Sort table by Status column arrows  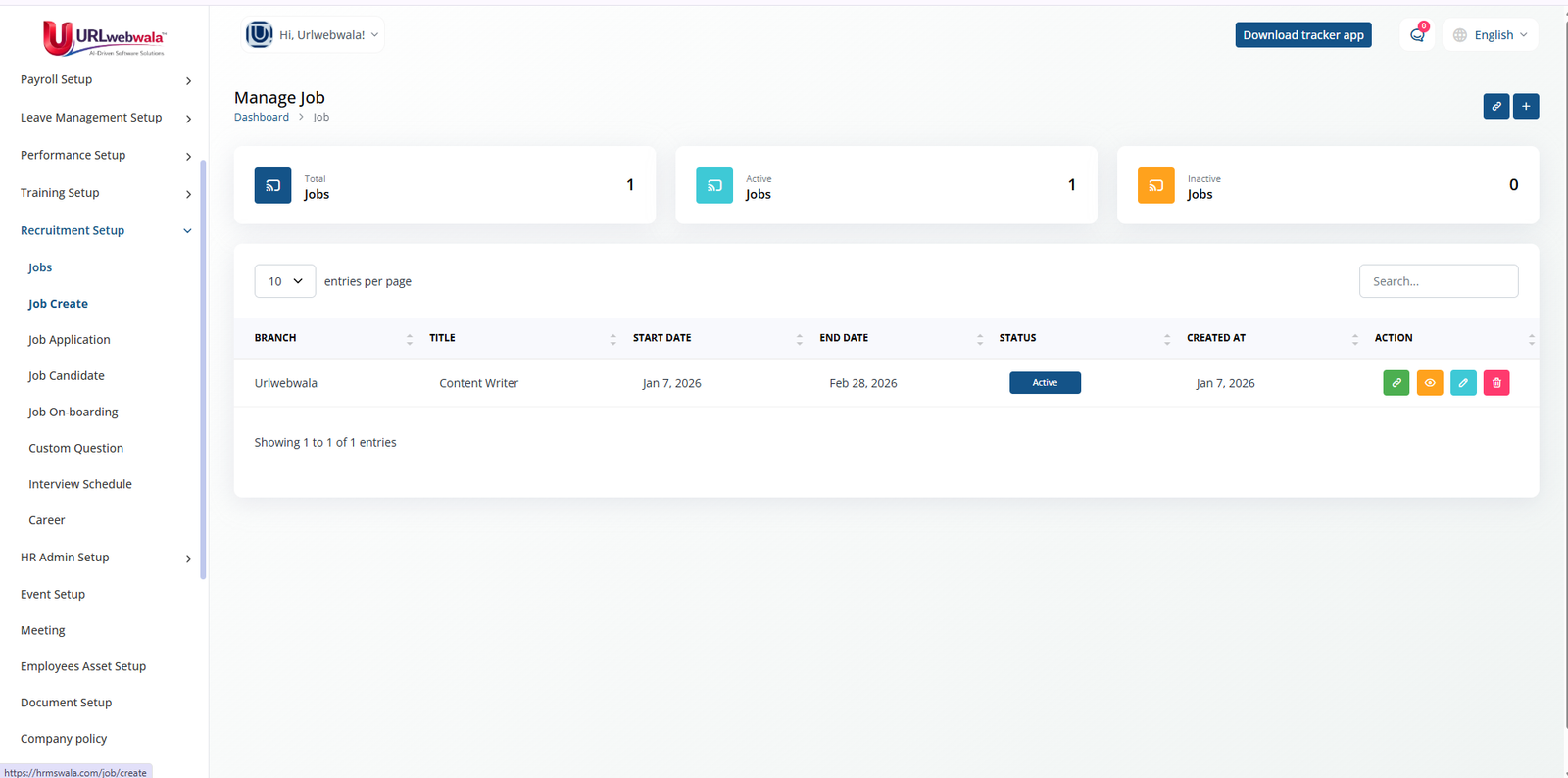click(x=1167, y=339)
